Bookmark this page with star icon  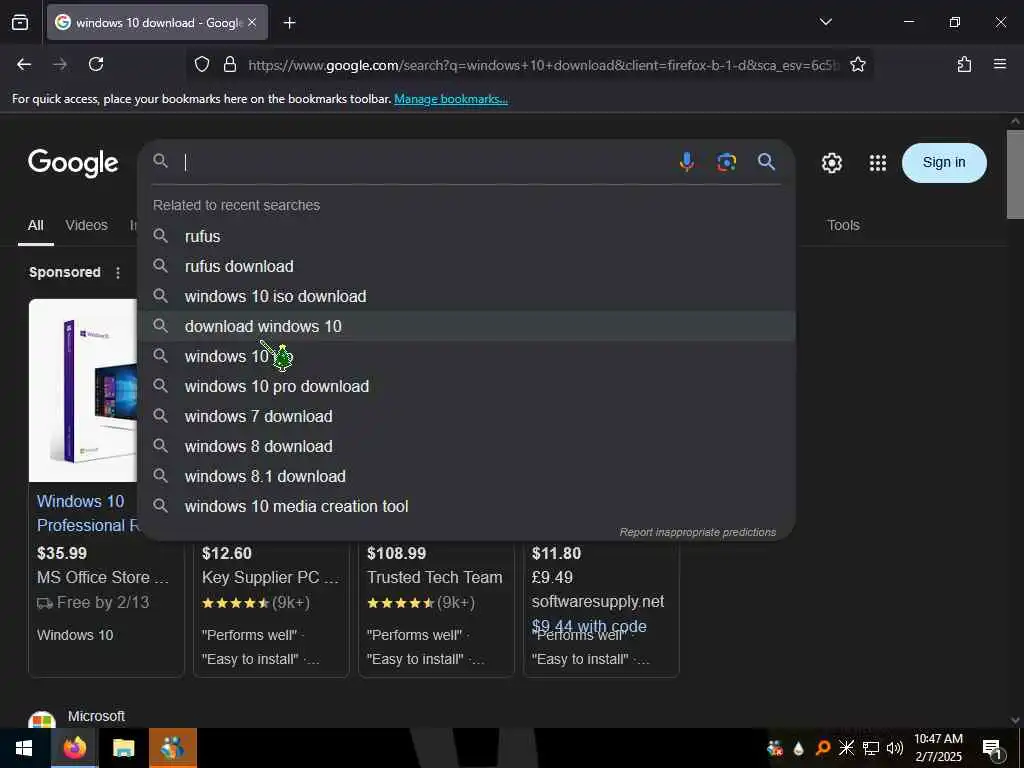[857, 64]
